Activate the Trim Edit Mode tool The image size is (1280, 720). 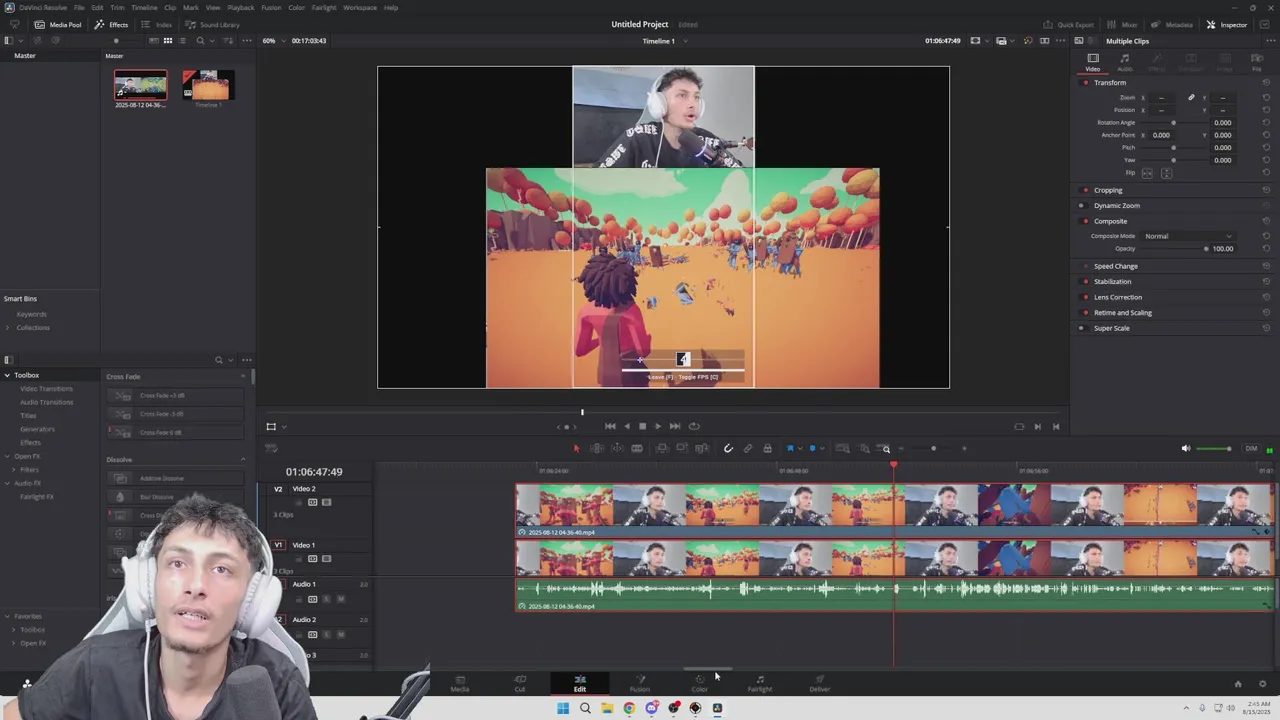tap(597, 448)
